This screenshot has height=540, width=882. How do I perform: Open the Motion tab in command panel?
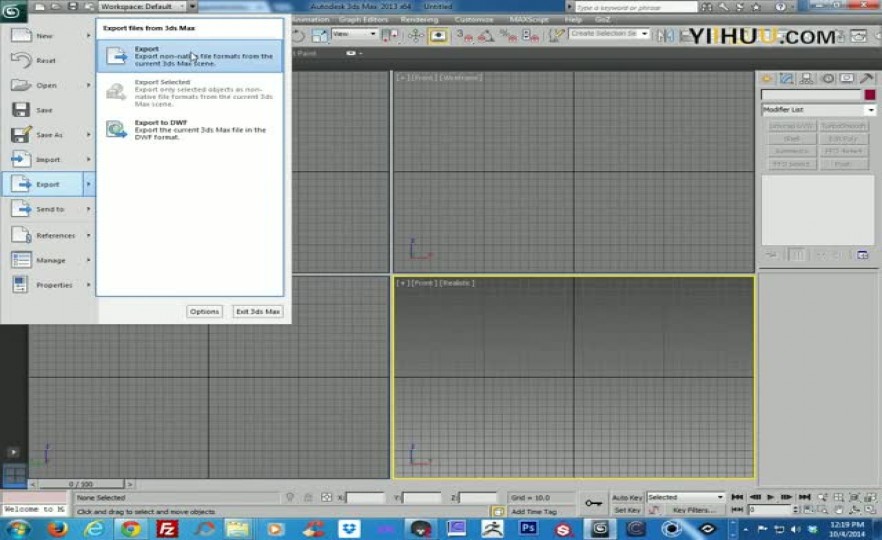[827, 79]
